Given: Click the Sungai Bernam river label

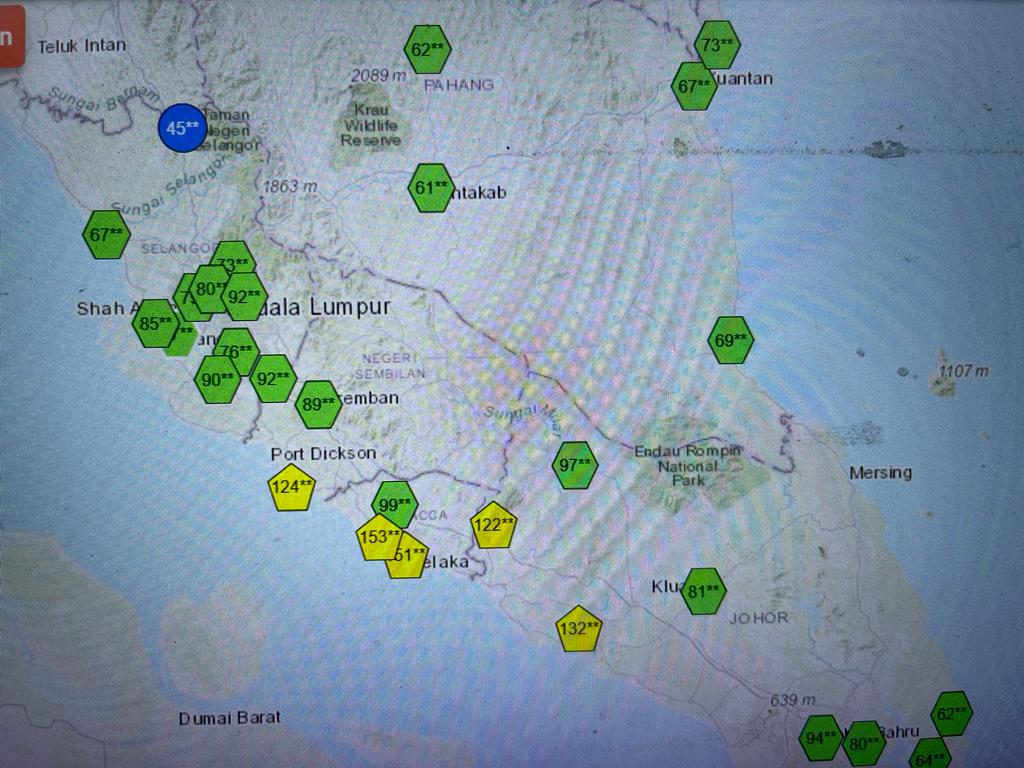Looking at the screenshot, I should point(104,98).
